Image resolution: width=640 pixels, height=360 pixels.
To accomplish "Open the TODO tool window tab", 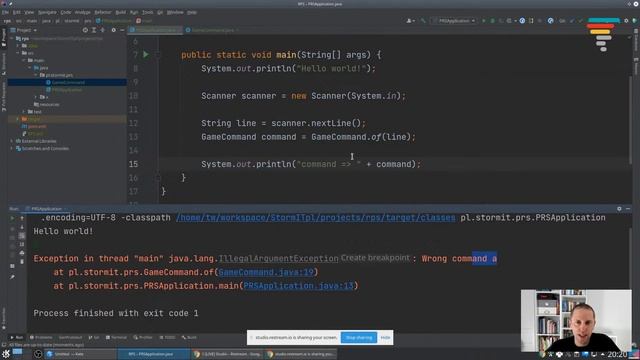I will 167,338.
